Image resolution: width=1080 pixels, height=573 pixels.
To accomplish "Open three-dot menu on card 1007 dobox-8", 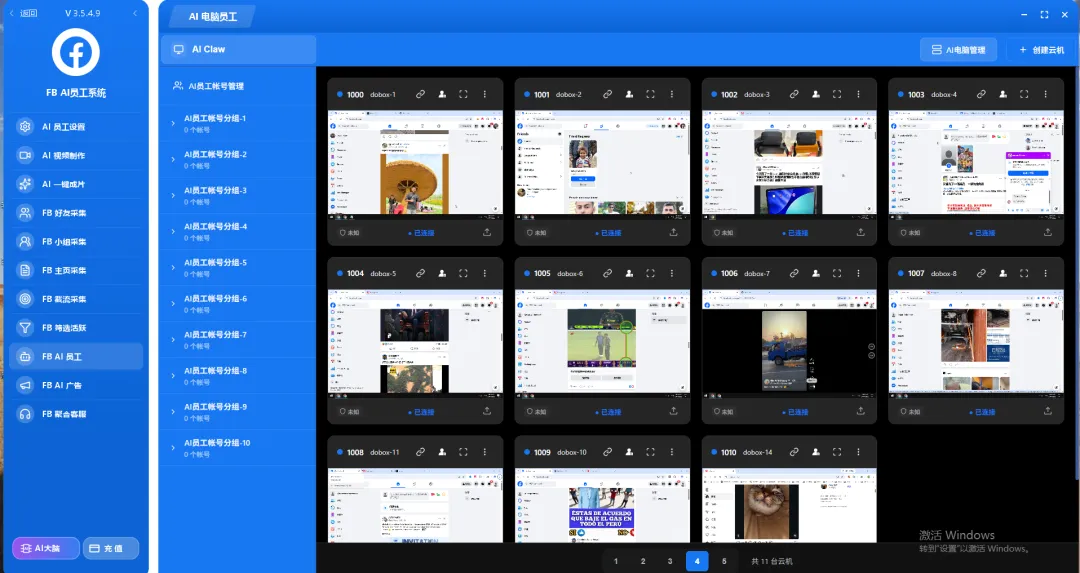I will tap(1046, 273).
